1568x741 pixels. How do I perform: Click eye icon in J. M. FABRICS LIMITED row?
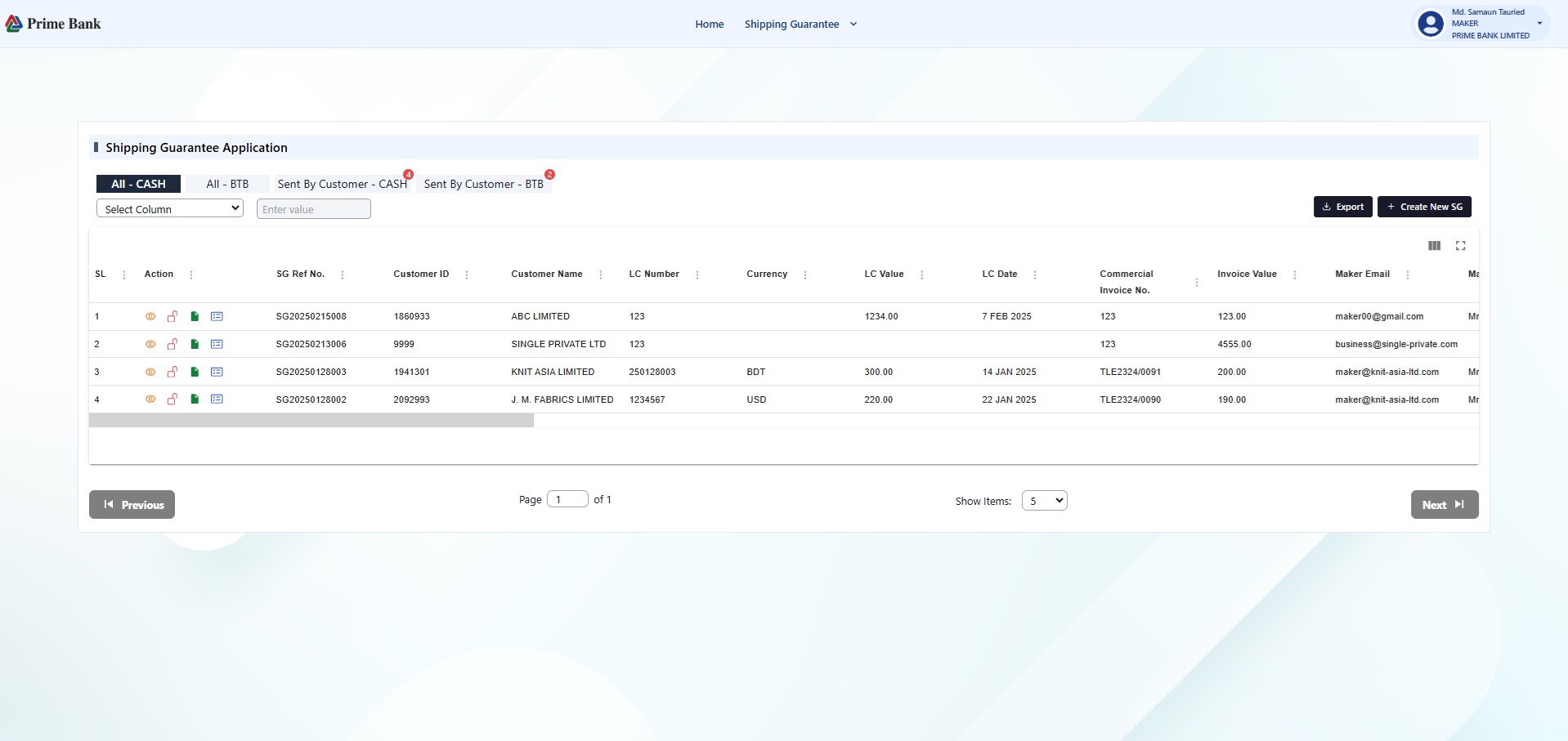(x=150, y=400)
